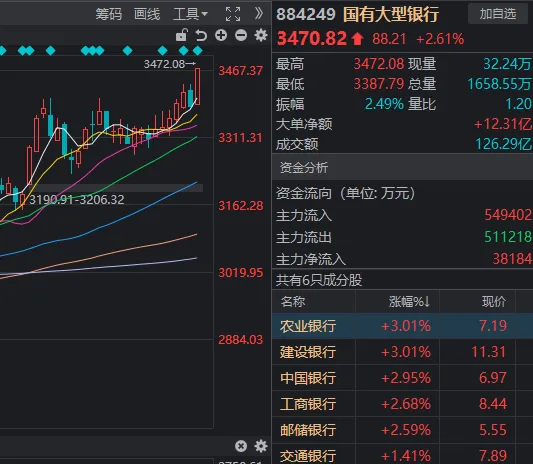Click 主力净流入 value 38184
The width and height of the screenshot is (533, 464).
512,259
